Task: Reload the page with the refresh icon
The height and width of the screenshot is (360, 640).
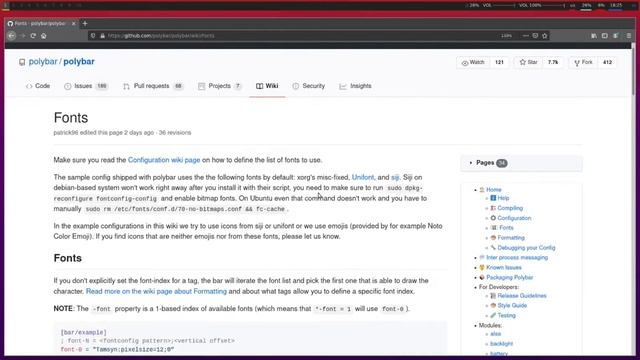Action: (33, 36)
